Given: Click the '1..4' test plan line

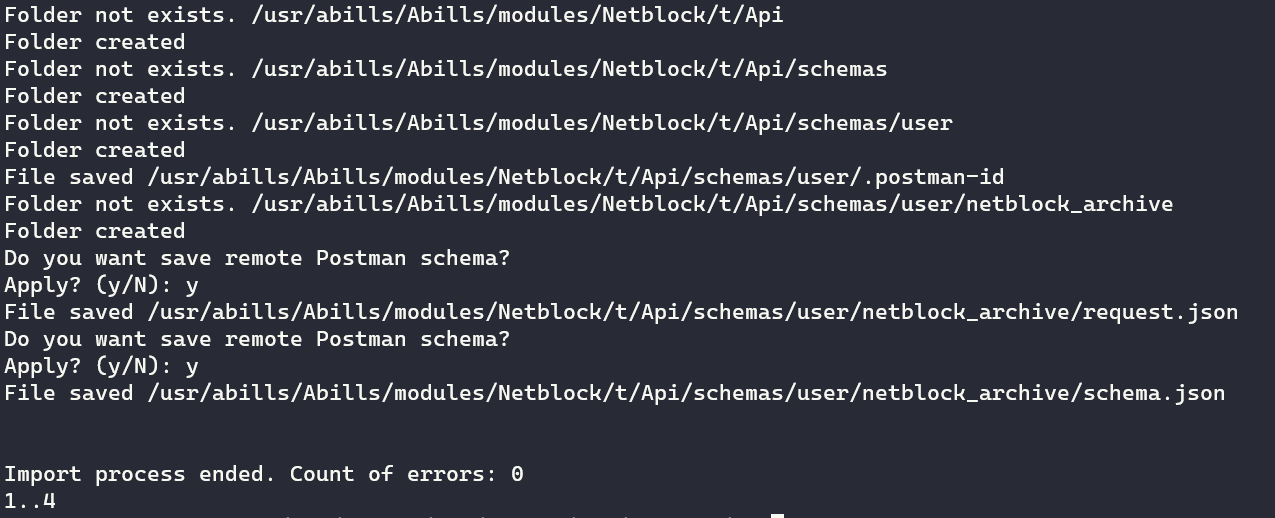Looking at the screenshot, I should [x=30, y=500].
